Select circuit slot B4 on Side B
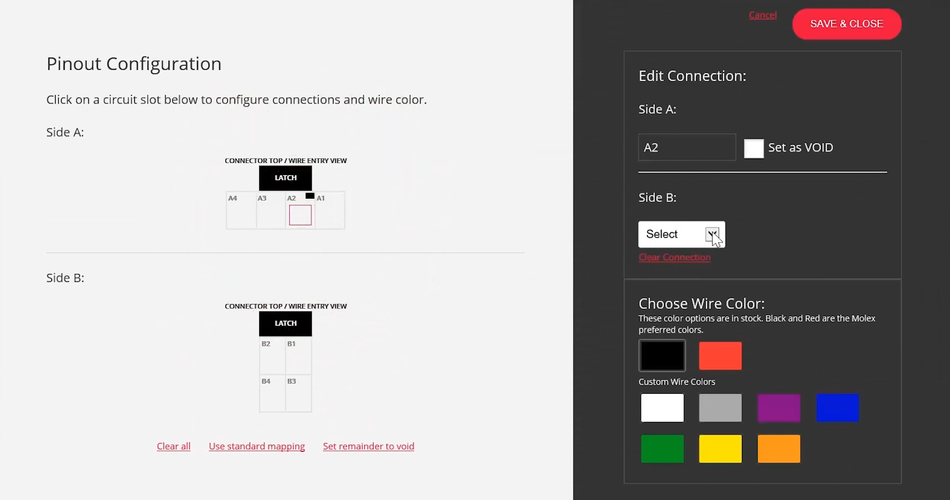The image size is (950, 500). (272, 394)
